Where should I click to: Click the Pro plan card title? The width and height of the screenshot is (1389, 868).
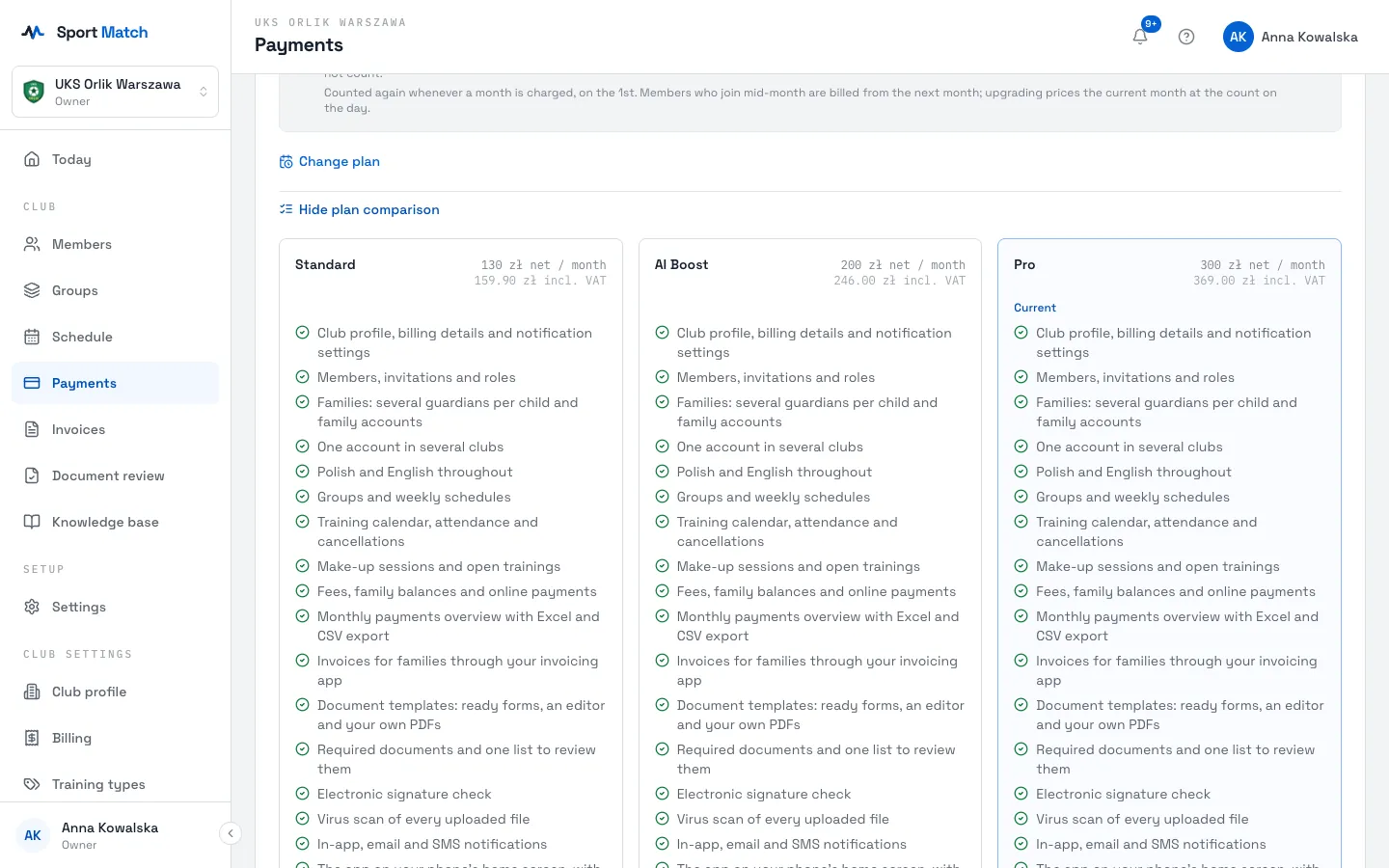click(x=1024, y=264)
